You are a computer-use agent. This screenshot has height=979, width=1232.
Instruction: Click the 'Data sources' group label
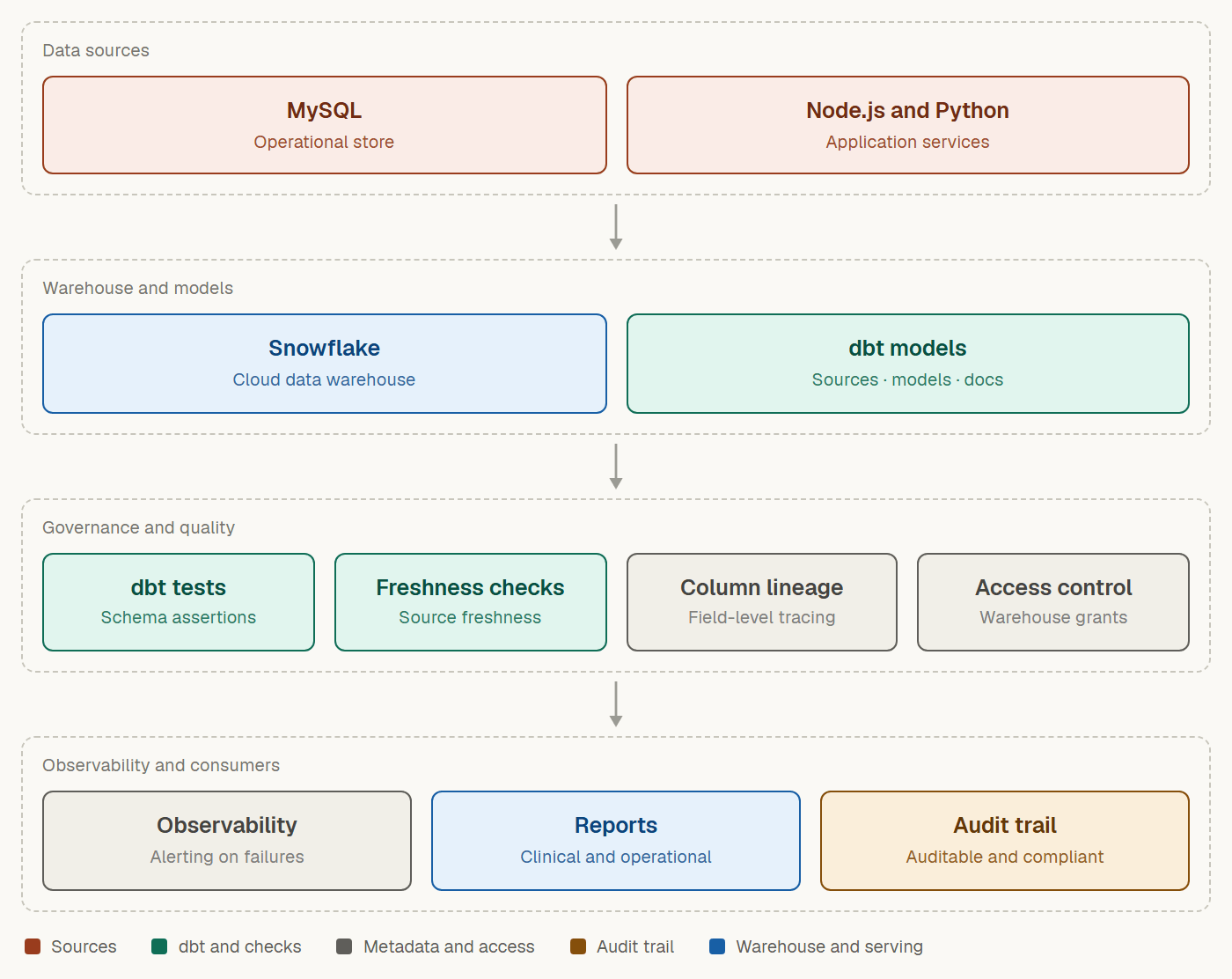point(96,50)
